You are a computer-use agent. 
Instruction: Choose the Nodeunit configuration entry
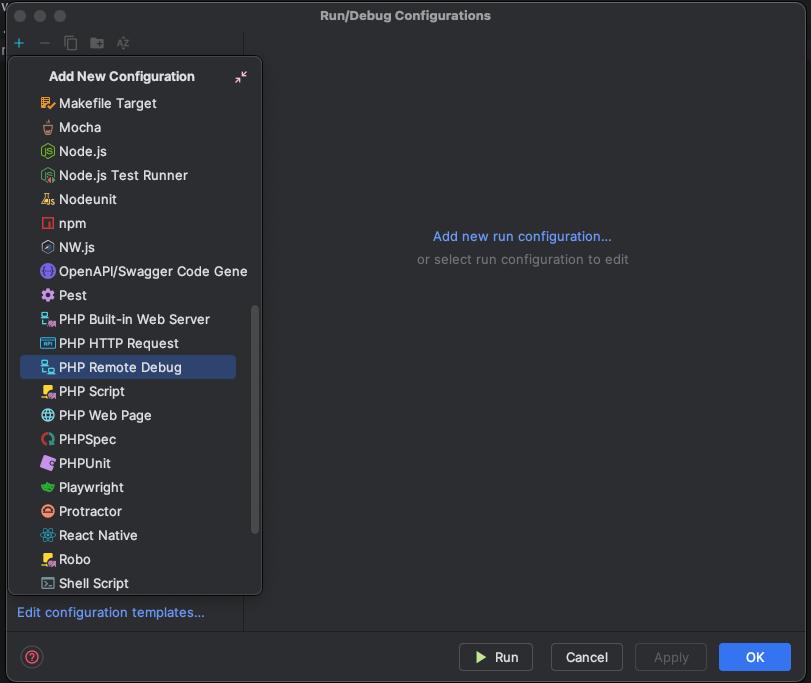[x=128, y=199]
